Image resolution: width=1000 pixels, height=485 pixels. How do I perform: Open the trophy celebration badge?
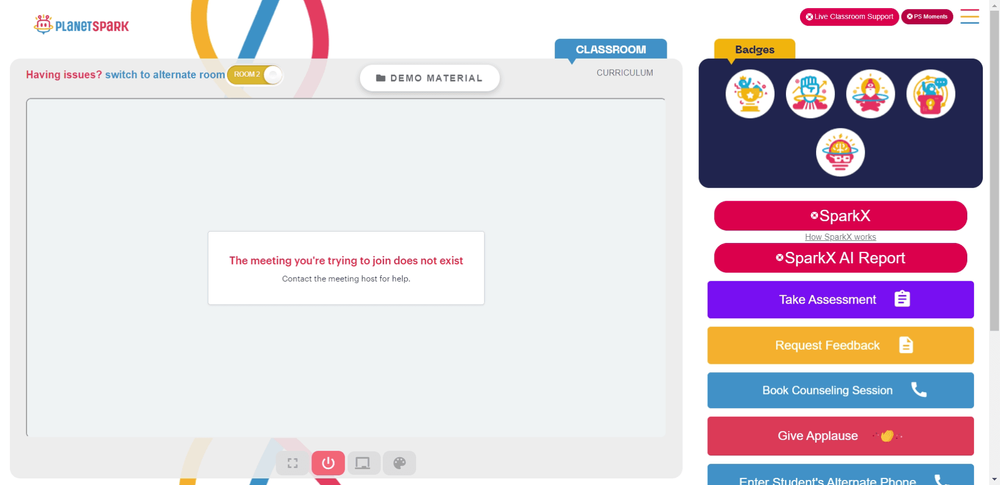pyautogui.click(x=750, y=94)
